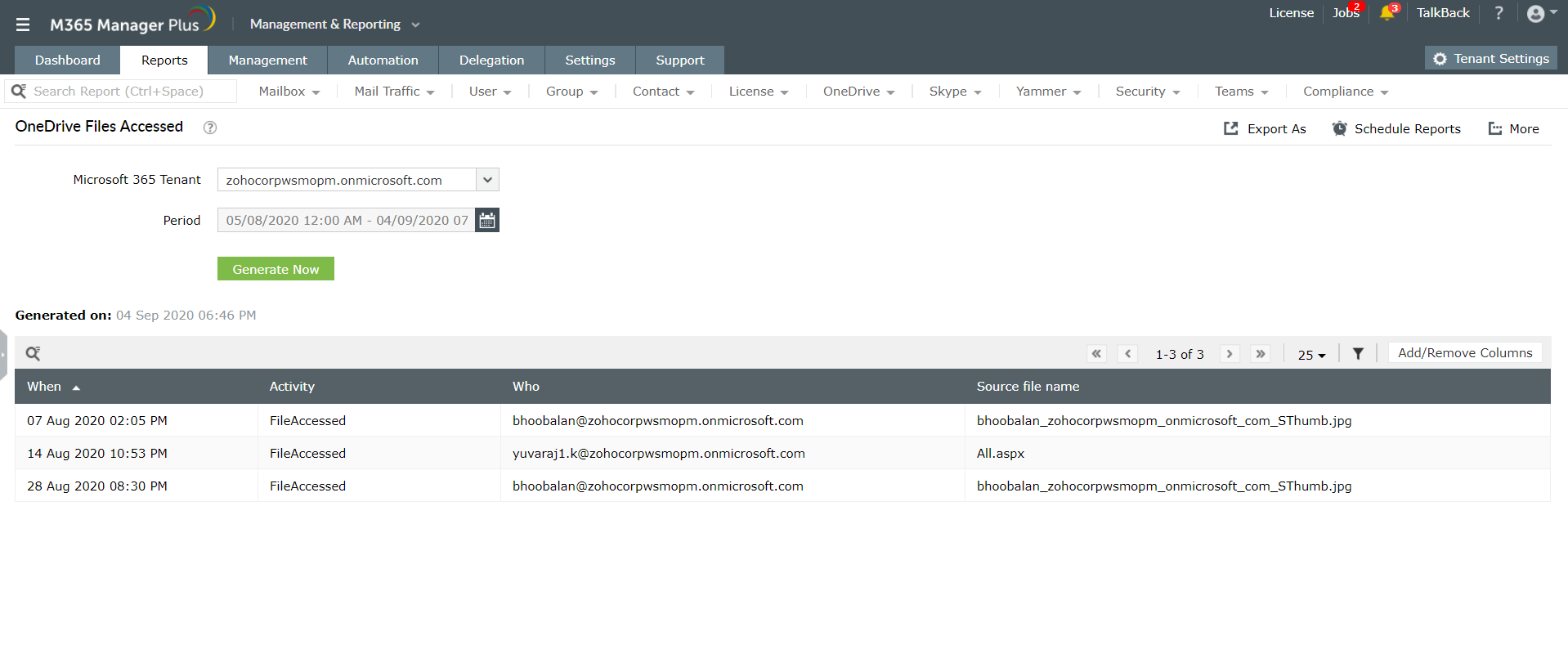The height and width of the screenshot is (645, 1568).
Task: Open the notifications bell
Action: [1387, 13]
